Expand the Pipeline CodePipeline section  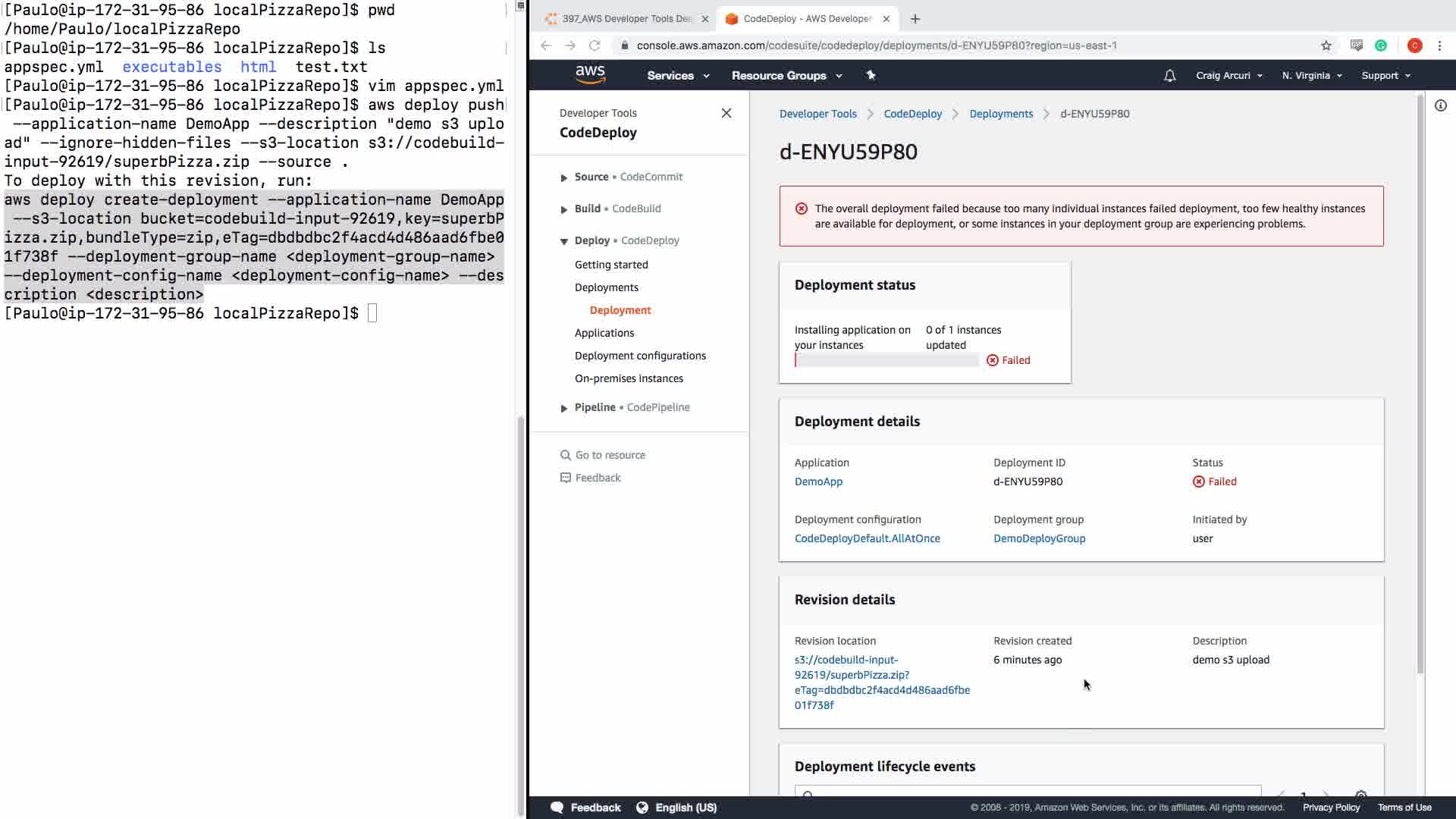tap(563, 408)
